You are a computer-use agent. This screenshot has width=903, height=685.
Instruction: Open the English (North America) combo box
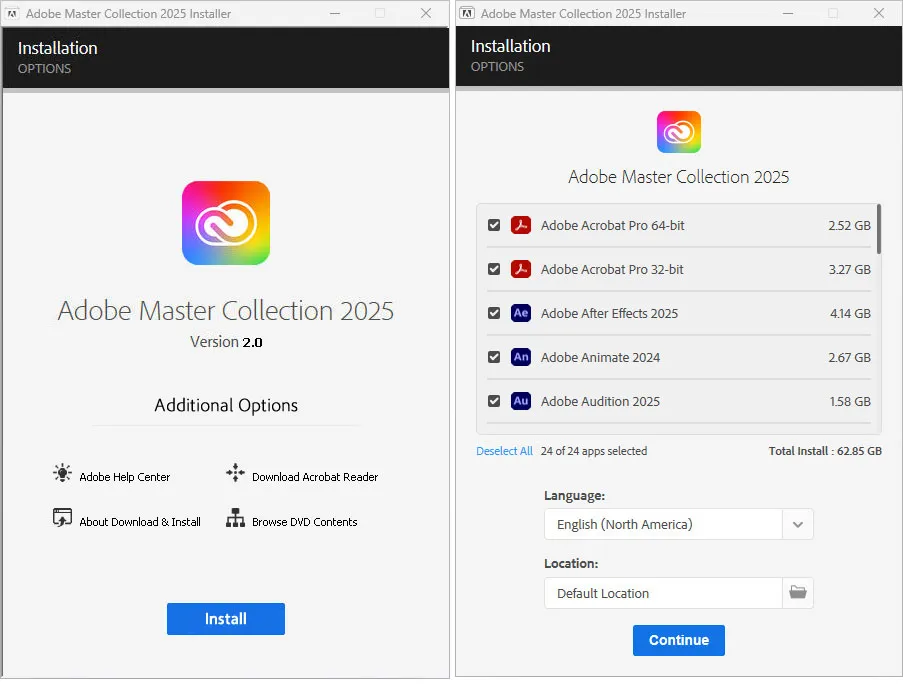(663, 524)
